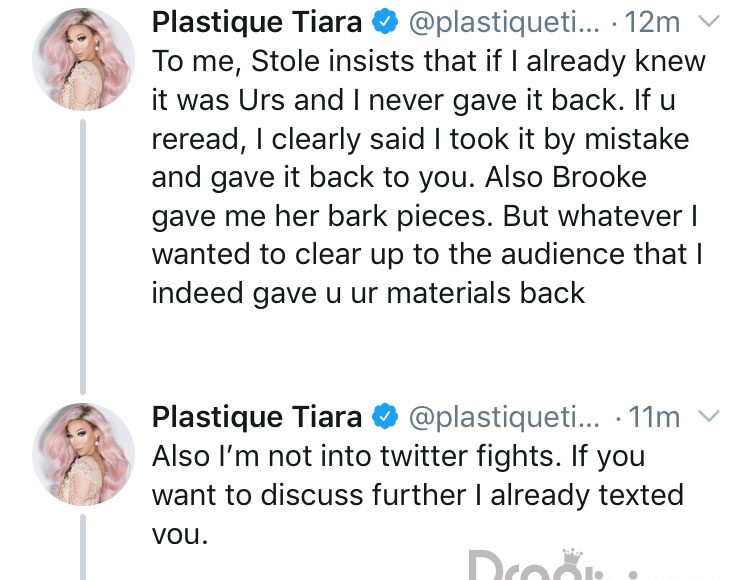Click thread line below second tweet avatar
750x580 pixels.
(x=83, y=547)
